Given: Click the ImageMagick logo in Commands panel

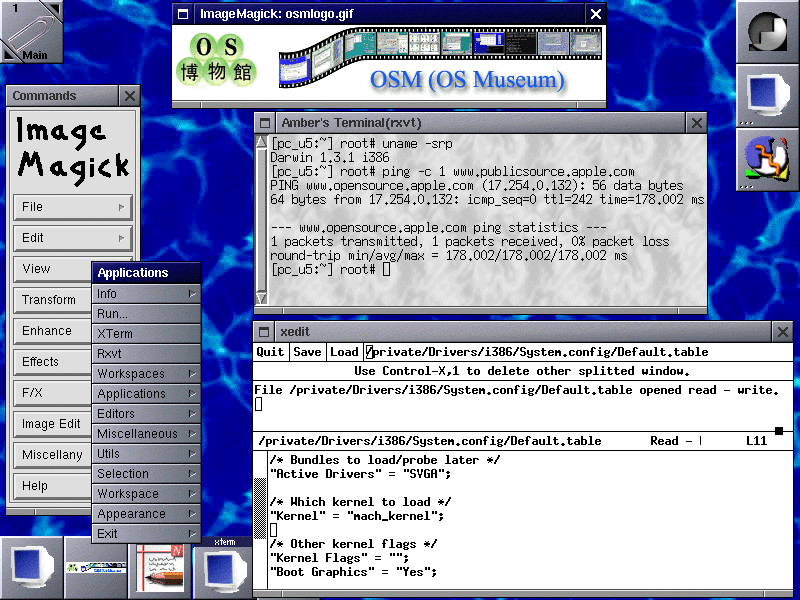Looking at the screenshot, I should [73, 149].
